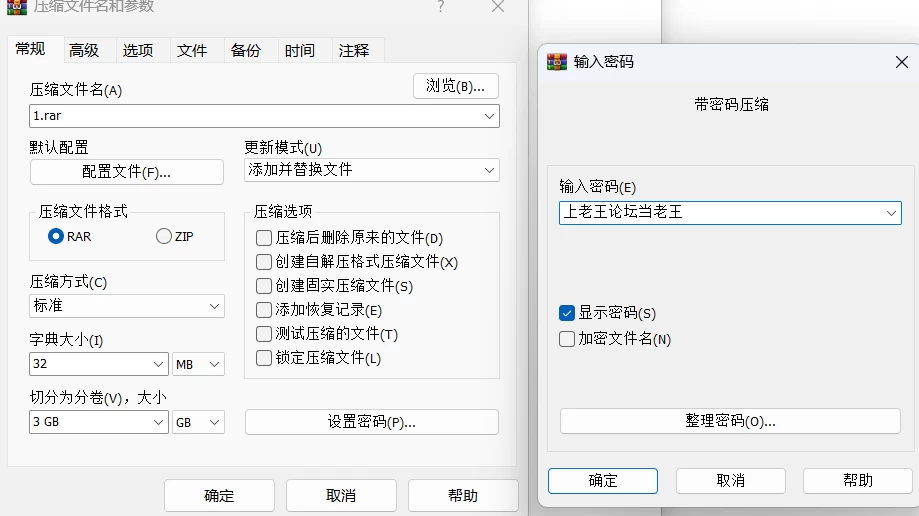Select the RAR archive format

(x=56, y=236)
